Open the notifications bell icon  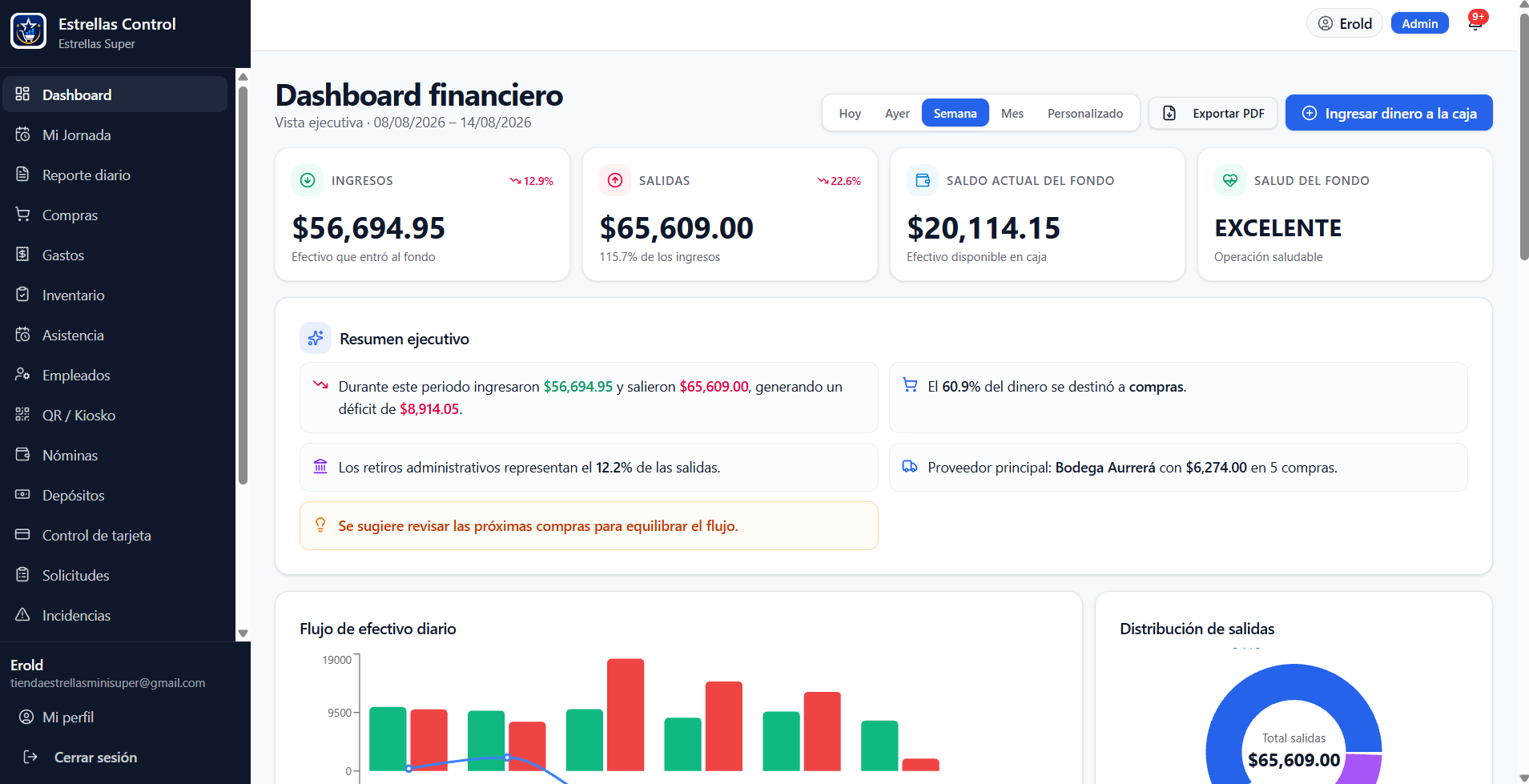pyautogui.click(x=1475, y=23)
